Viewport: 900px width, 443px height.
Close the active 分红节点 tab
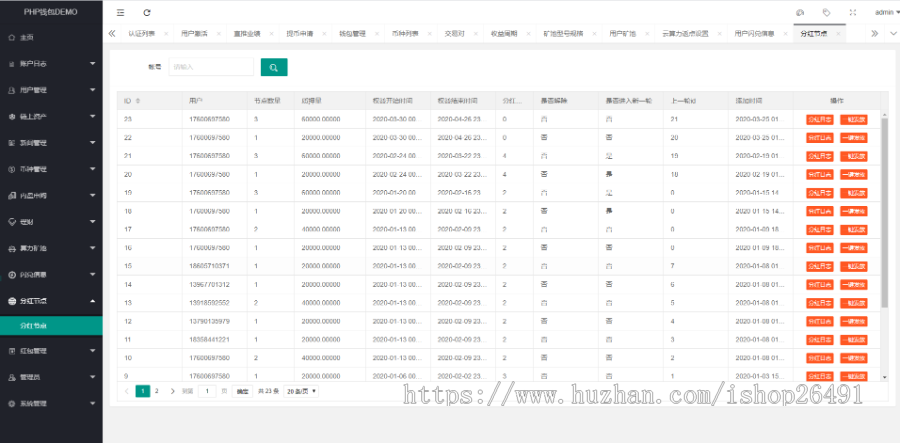coord(838,34)
